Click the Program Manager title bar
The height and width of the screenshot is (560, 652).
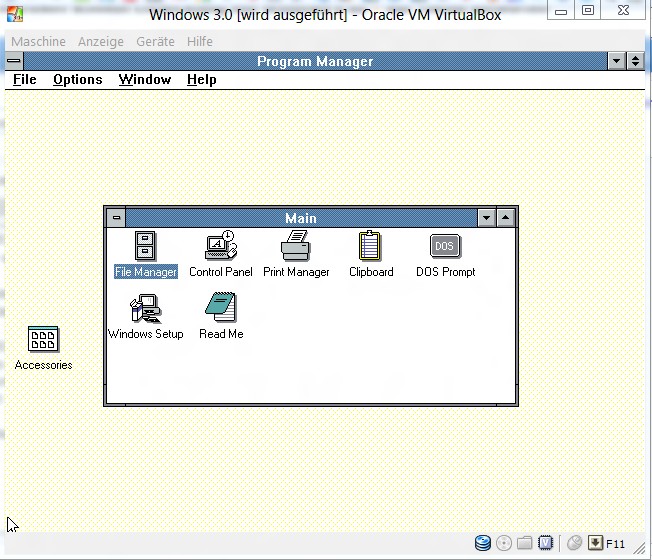(x=315, y=61)
